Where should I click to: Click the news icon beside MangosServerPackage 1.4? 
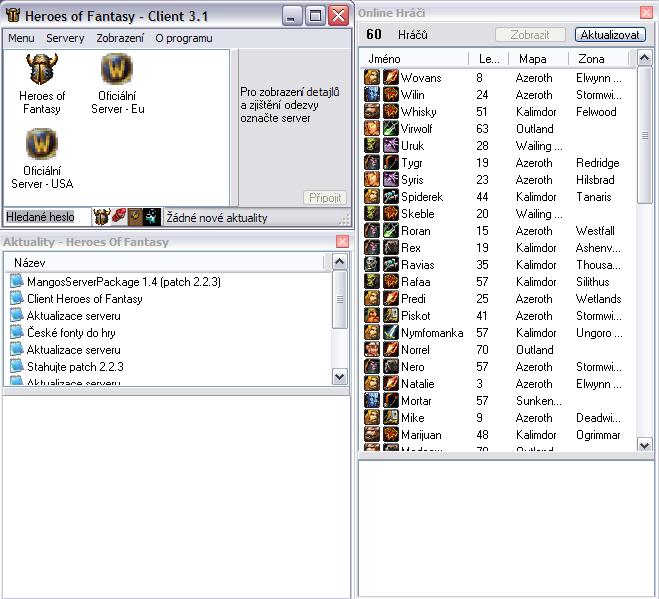pyautogui.click(x=16, y=281)
